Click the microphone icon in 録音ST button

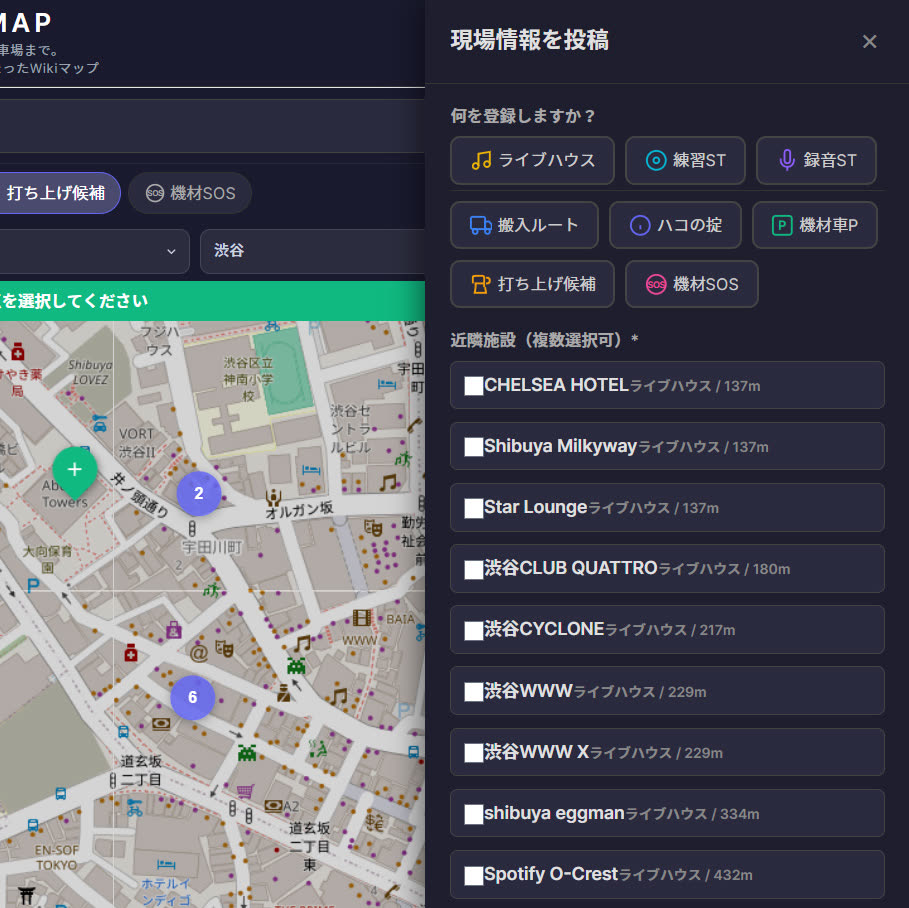787,160
